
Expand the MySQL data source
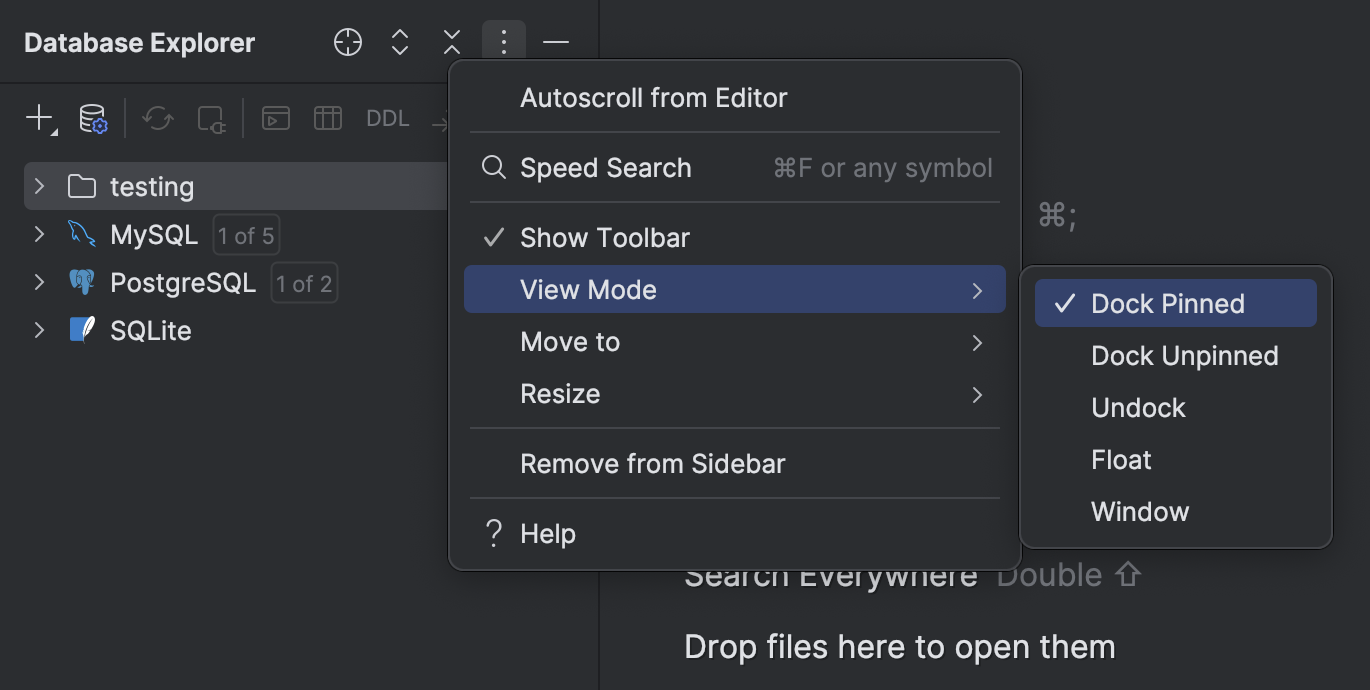pyautogui.click(x=38, y=234)
